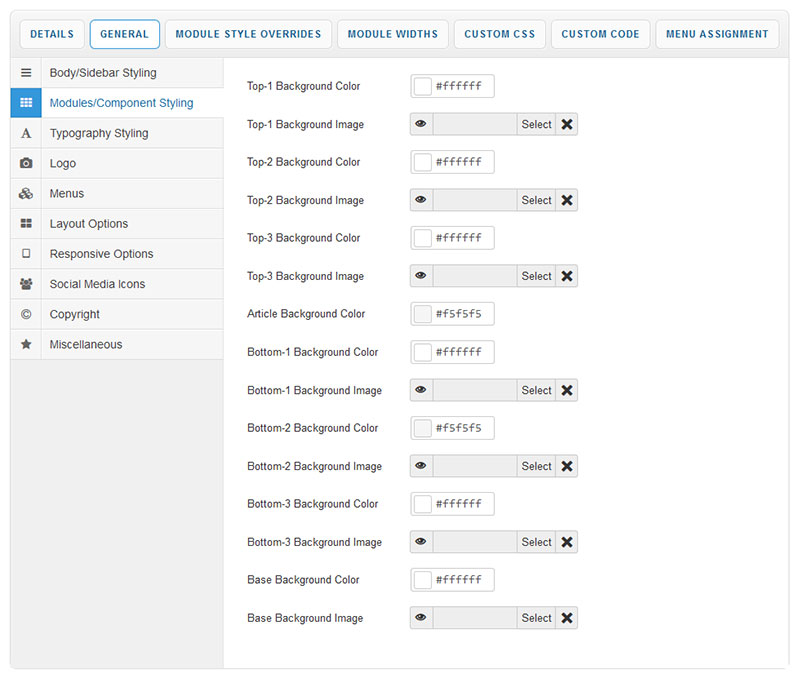Viewport: 800px width, 674px height.
Task: Remove the Bottom-3 Background Image with X
Action: coord(567,542)
